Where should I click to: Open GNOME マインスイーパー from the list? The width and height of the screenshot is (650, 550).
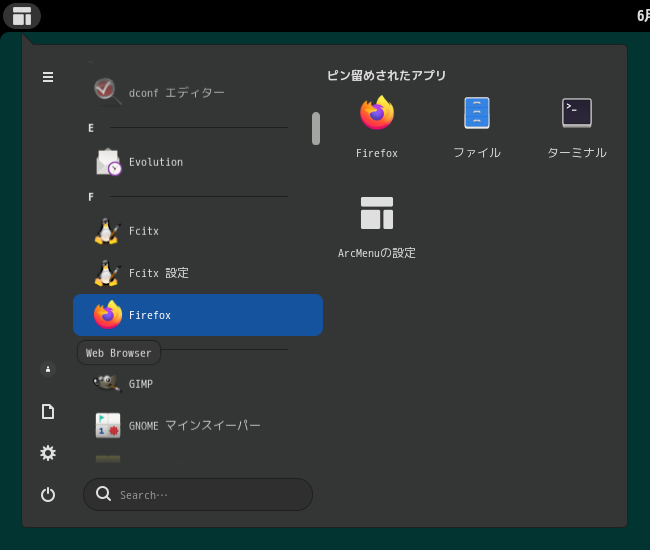coord(198,426)
